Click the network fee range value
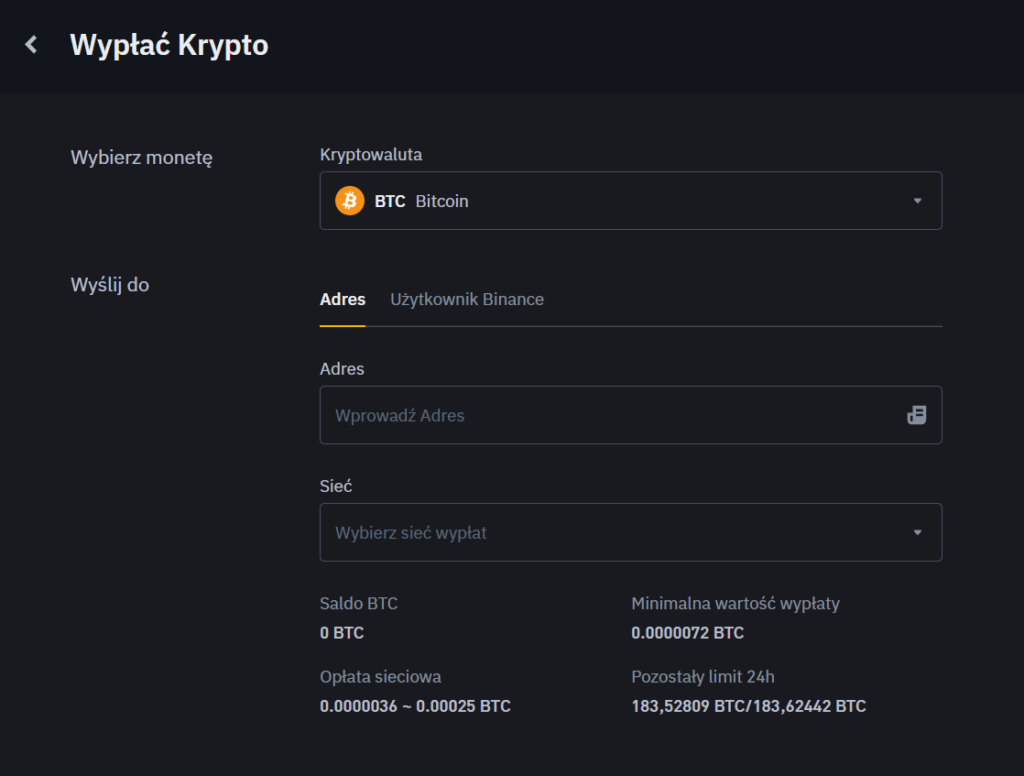Screen dimensions: 1024x776 [x=415, y=706]
